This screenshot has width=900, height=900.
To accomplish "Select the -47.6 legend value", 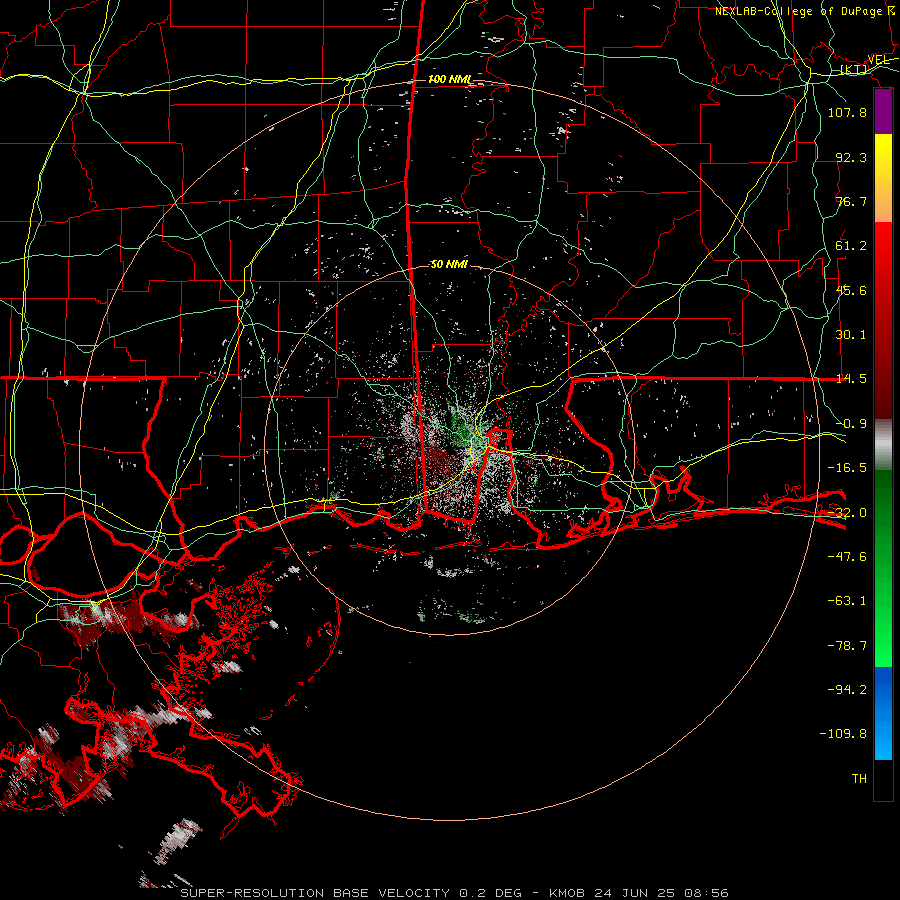I will tap(847, 557).
